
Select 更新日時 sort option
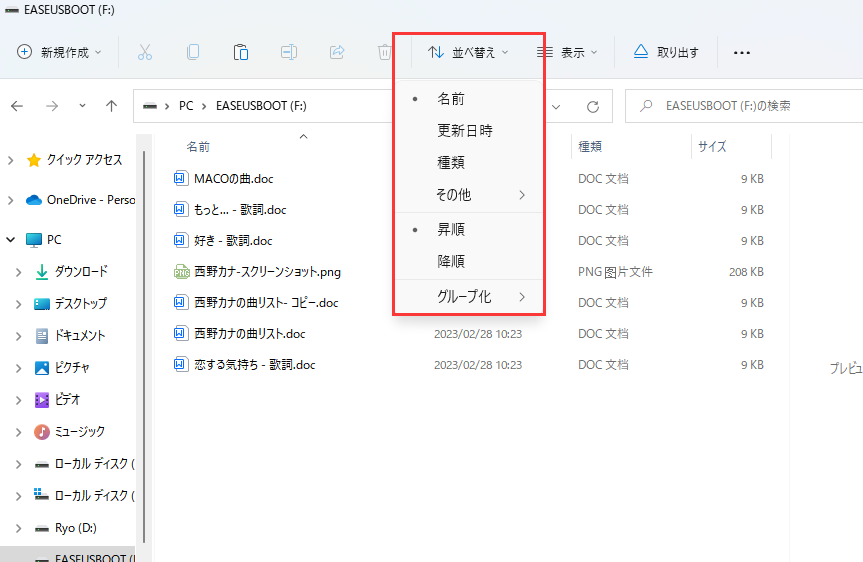[x=469, y=131]
